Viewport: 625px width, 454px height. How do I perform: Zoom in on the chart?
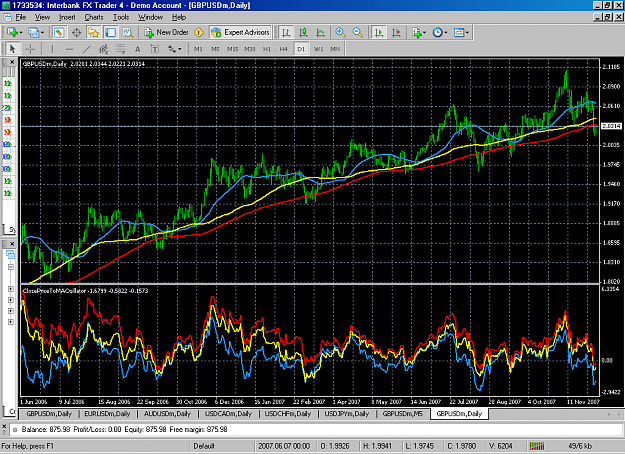340,33
